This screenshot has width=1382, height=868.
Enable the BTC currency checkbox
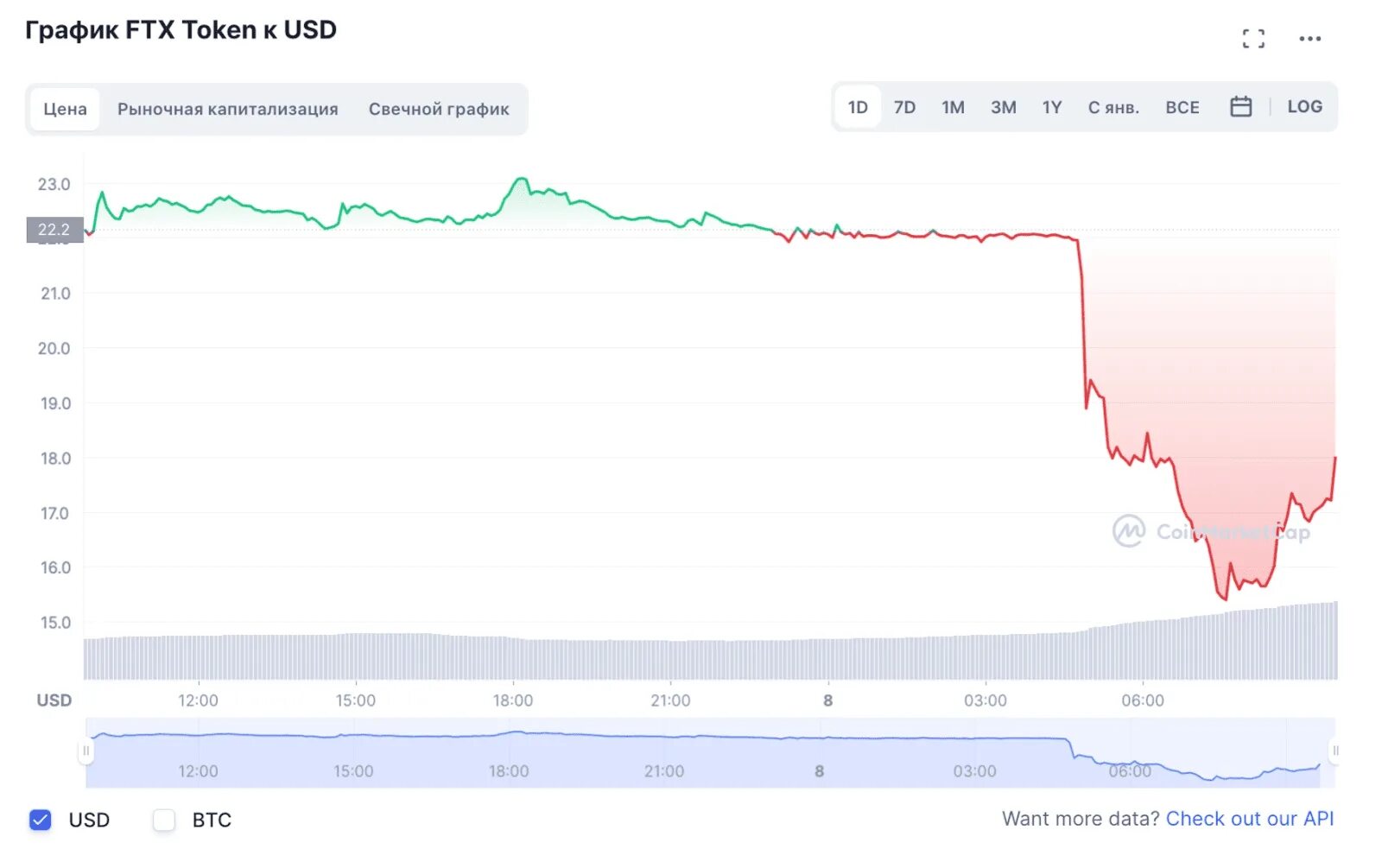coord(164,820)
